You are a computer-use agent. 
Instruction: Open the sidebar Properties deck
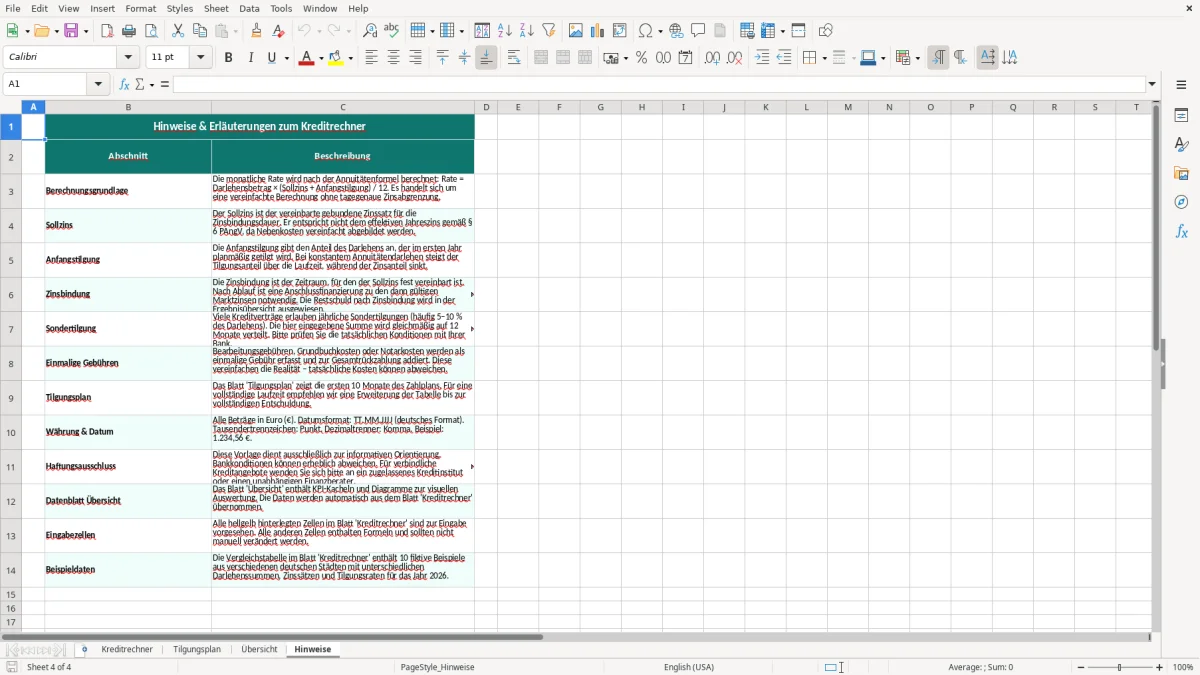tap(1181, 116)
